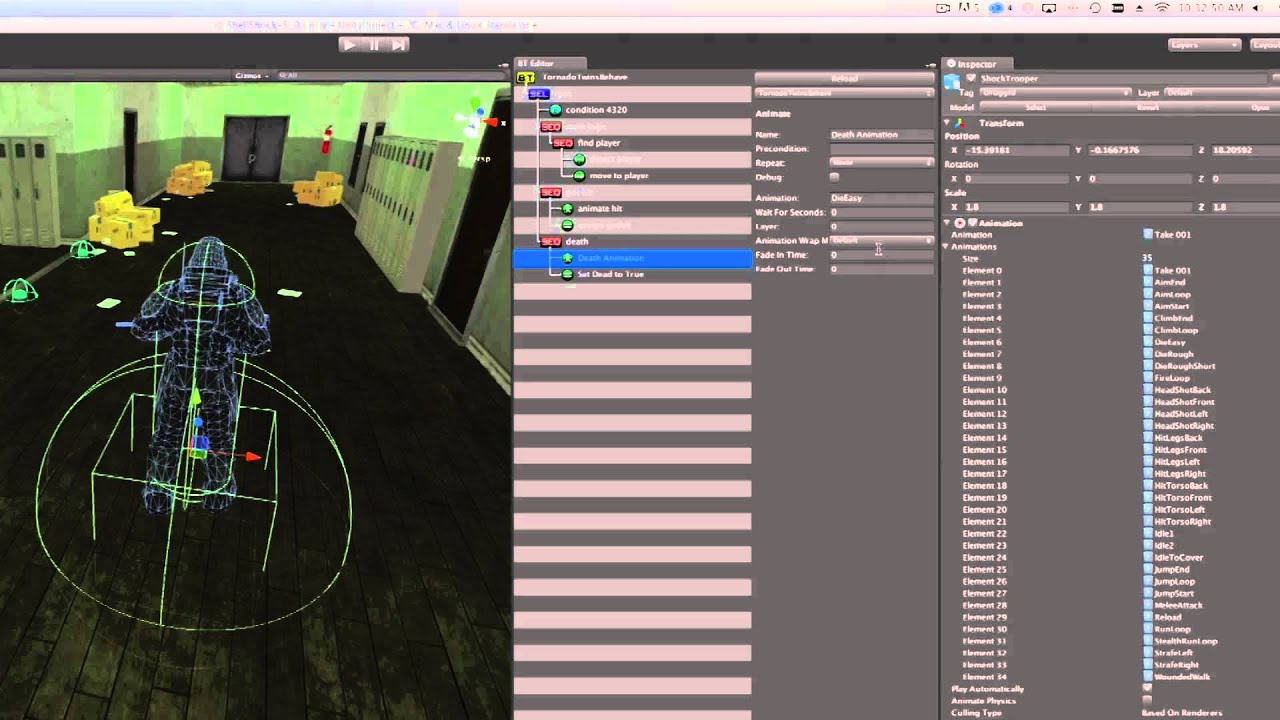The width and height of the screenshot is (1280, 720).
Task: Click the SEQ badge next to death
Action: pos(550,242)
